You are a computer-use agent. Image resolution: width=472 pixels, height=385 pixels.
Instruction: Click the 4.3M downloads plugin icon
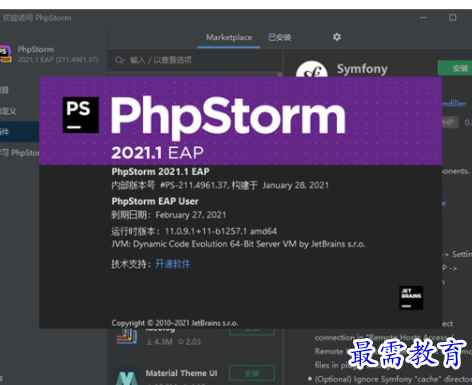(127, 337)
